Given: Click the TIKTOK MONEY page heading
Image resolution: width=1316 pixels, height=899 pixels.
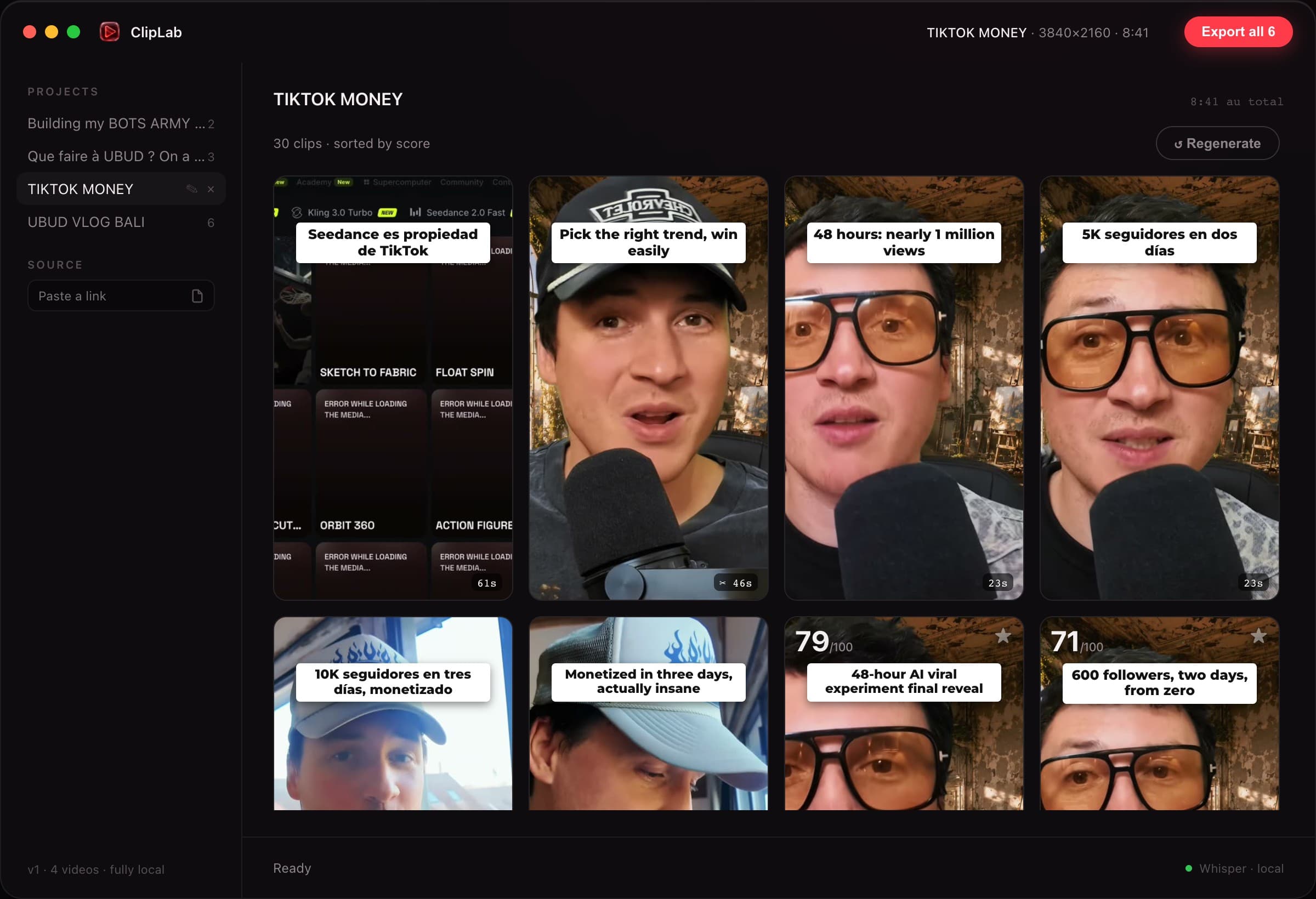Looking at the screenshot, I should (338, 100).
